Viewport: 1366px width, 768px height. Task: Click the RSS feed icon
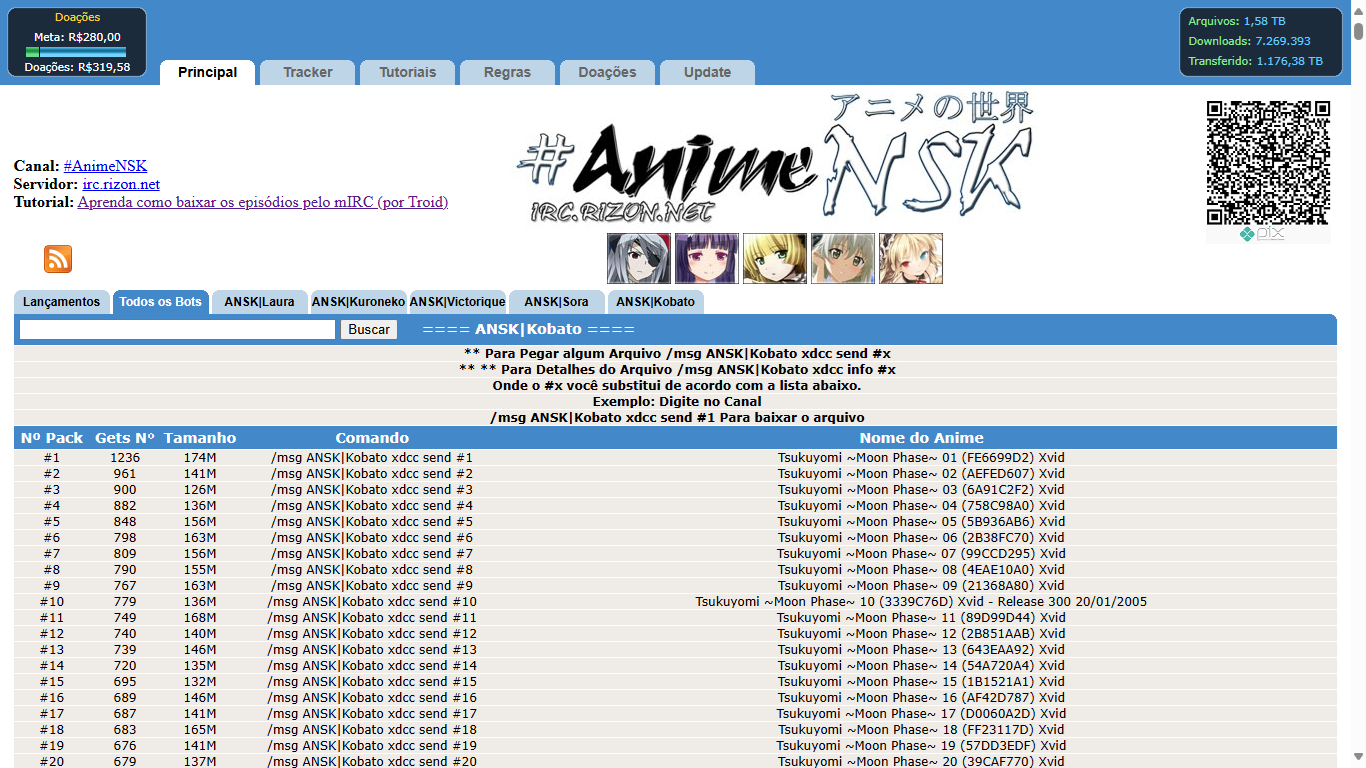click(x=57, y=259)
